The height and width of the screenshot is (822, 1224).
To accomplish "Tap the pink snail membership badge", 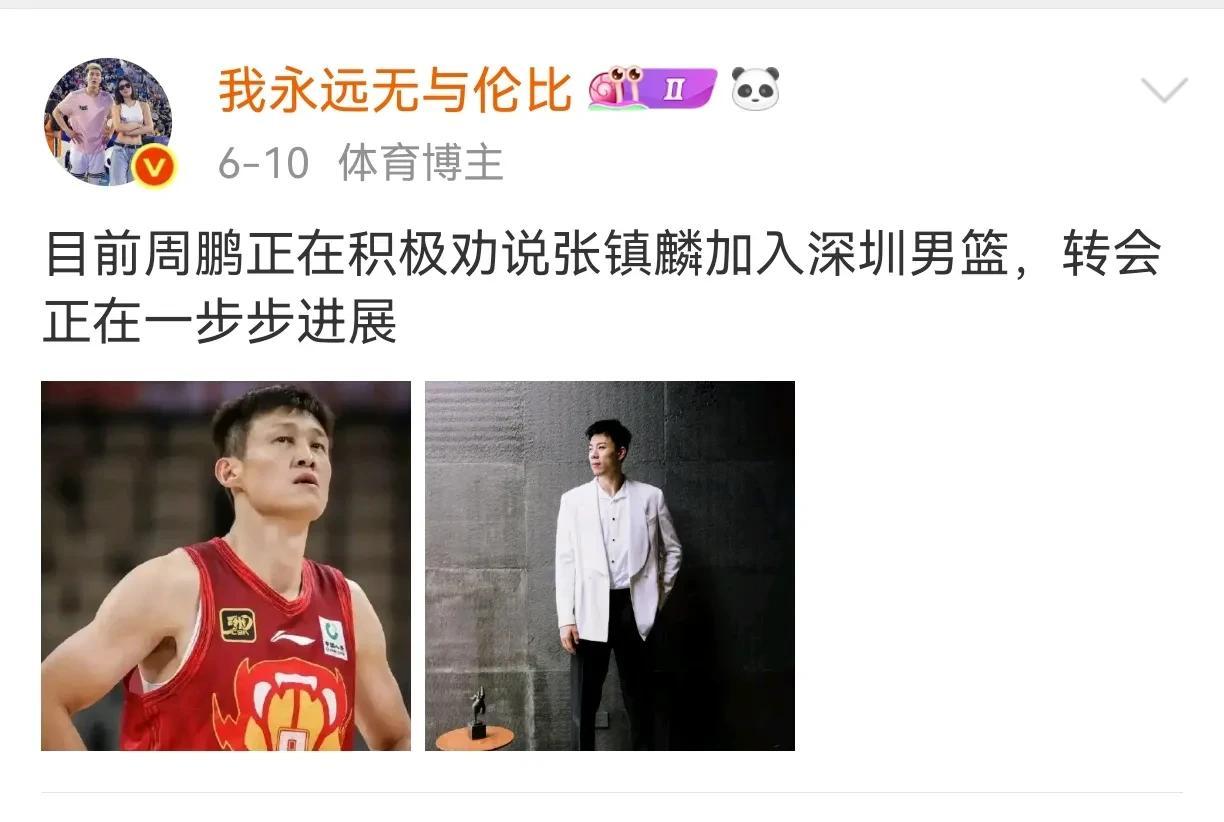I will [x=616, y=88].
